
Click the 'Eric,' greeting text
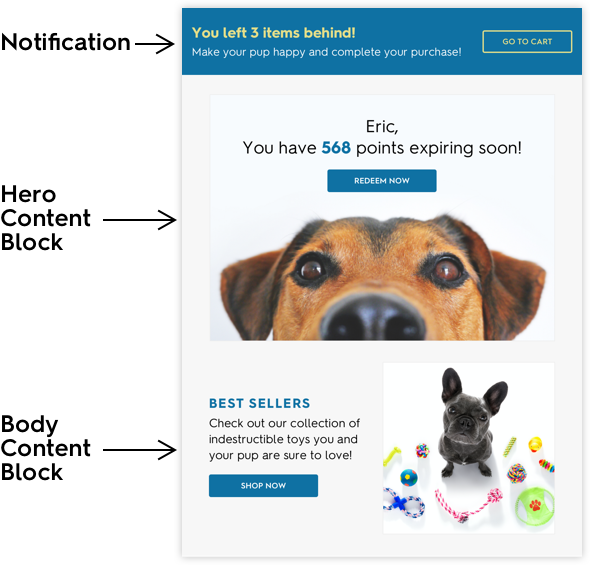pos(382,126)
